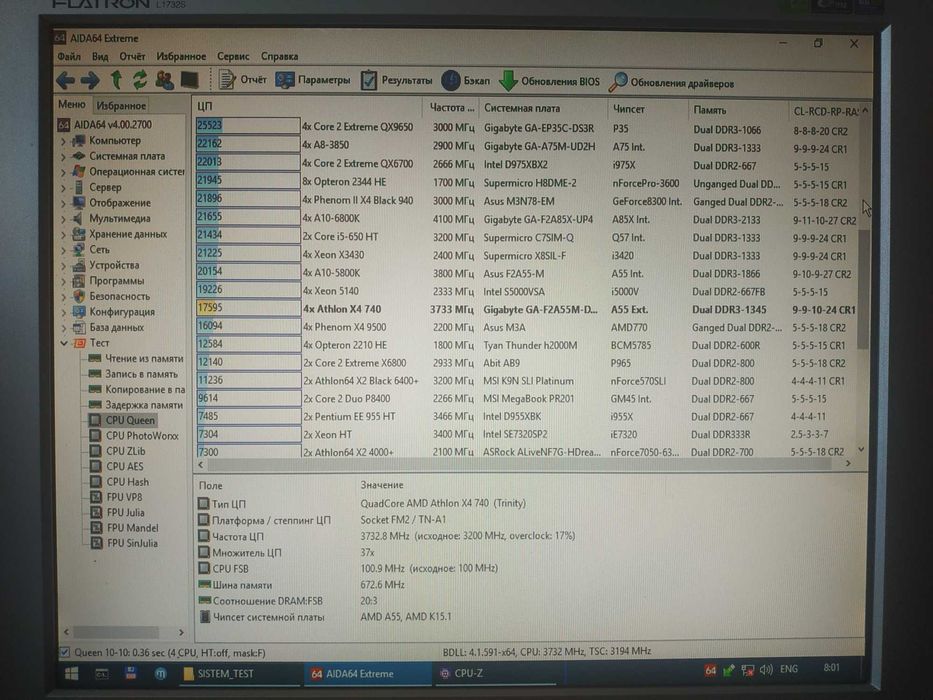Image resolution: width=933 pixels, height=700 pixels.
Task: Select the CPU ZLib test
Action: point(126,451)
